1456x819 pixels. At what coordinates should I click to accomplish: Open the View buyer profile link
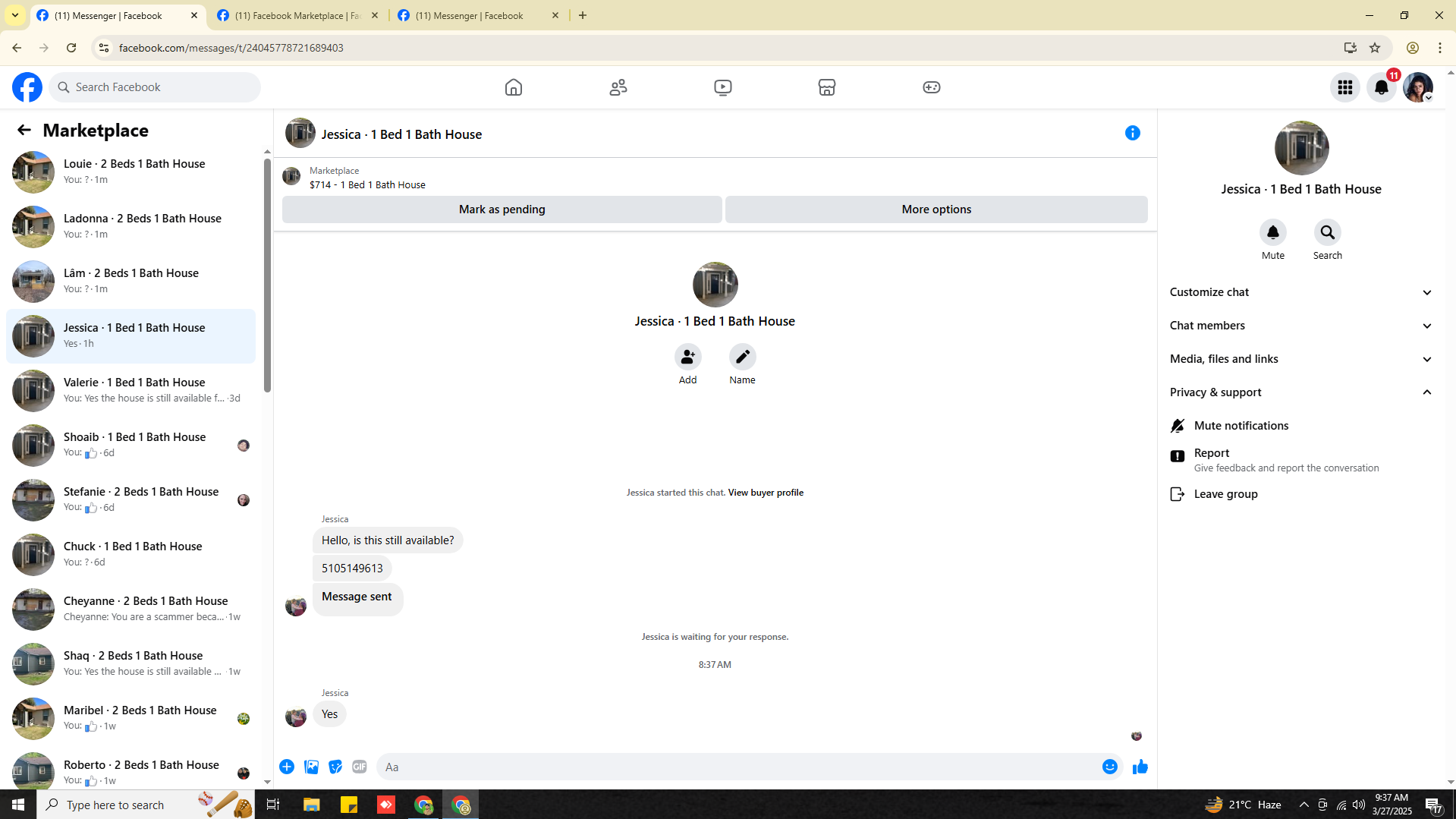pyautogui.click(x=766, y=493)
